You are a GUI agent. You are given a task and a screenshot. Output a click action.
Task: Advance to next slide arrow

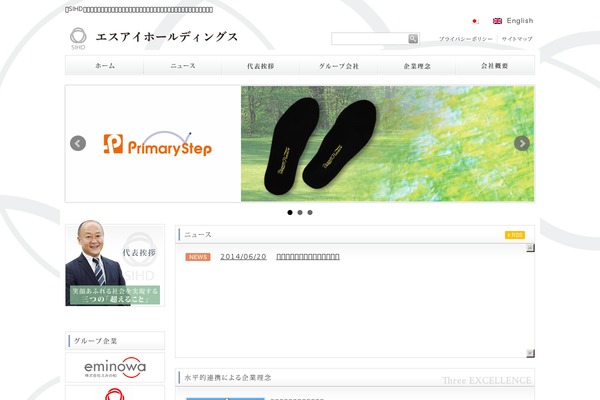(x=522, y=144)
